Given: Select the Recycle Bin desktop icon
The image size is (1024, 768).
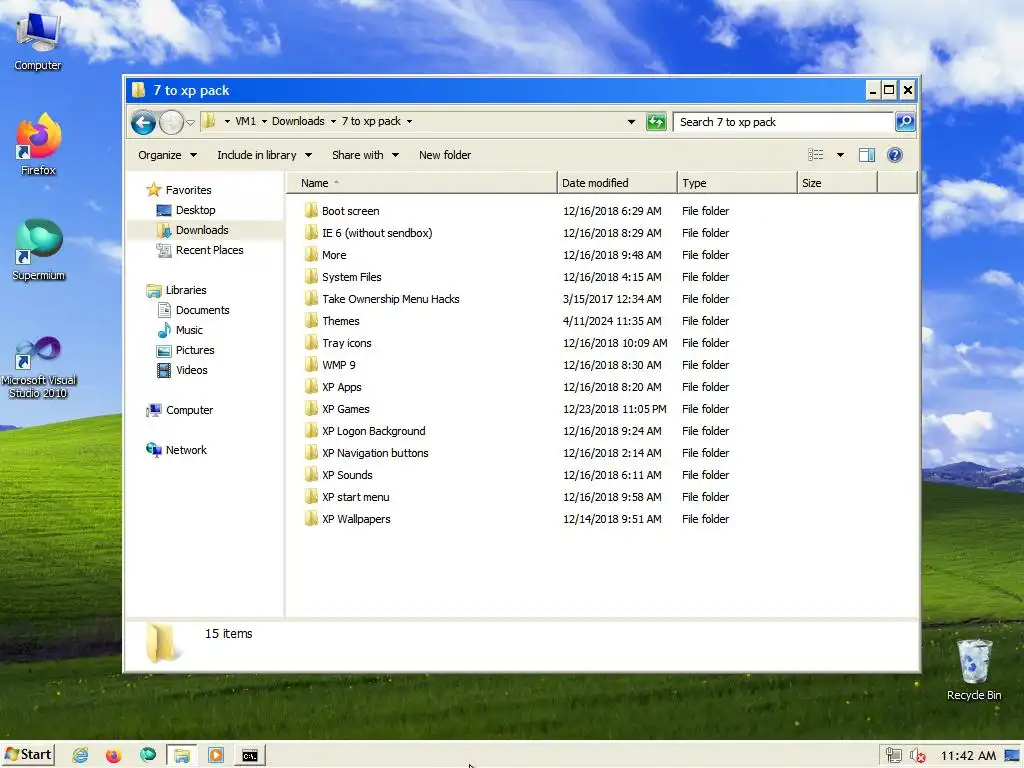Looking at the screenshot, I should [974, 669].
